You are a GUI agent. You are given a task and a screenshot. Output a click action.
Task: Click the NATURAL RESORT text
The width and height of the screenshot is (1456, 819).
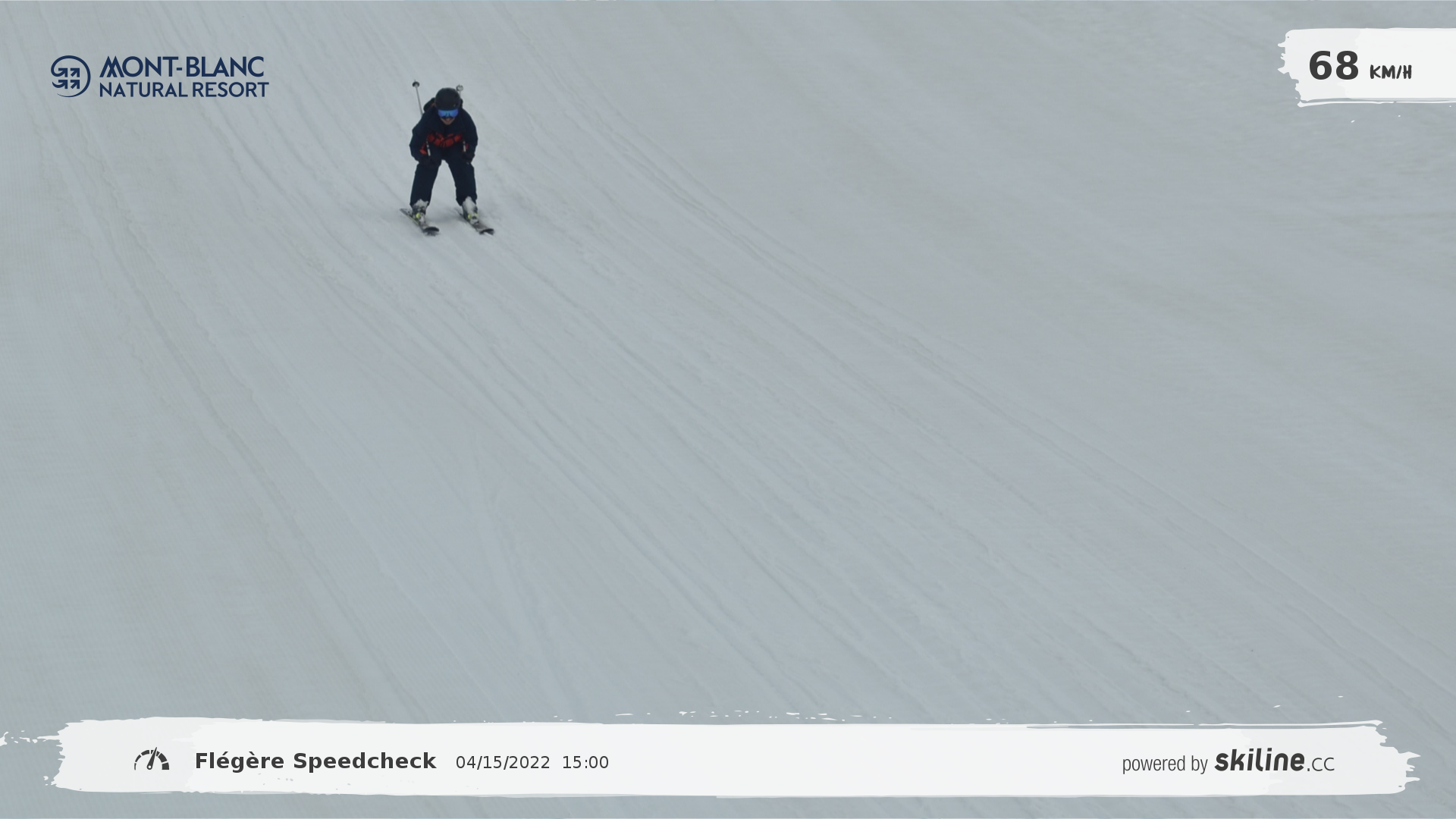[x=184, y=89]
